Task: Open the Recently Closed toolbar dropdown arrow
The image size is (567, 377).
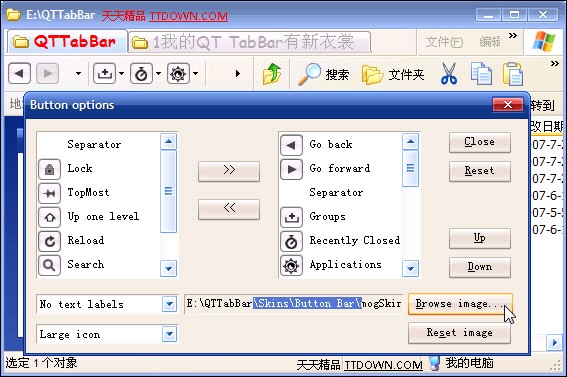Action: coord(158,74)
